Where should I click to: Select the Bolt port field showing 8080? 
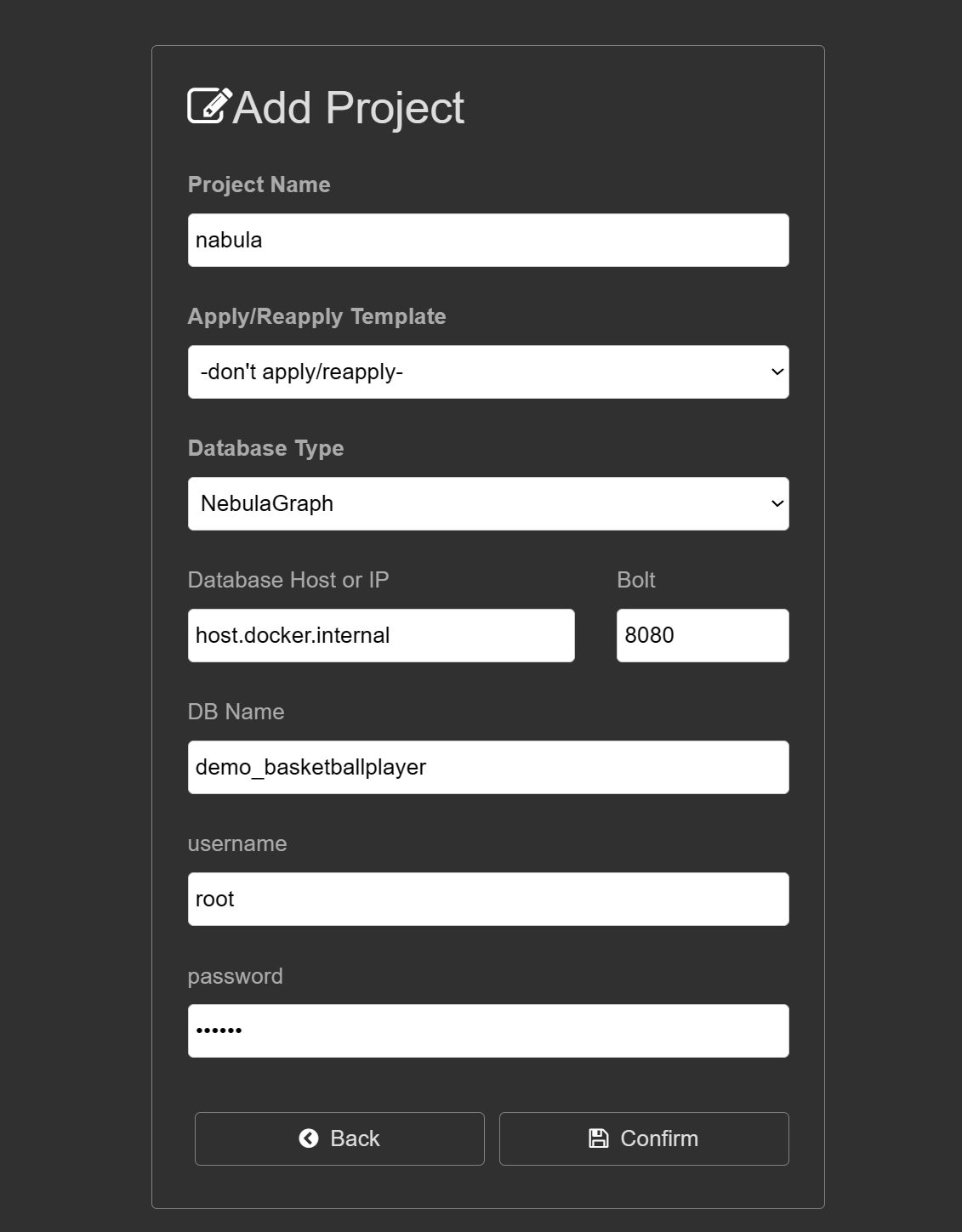coord(703,635)
